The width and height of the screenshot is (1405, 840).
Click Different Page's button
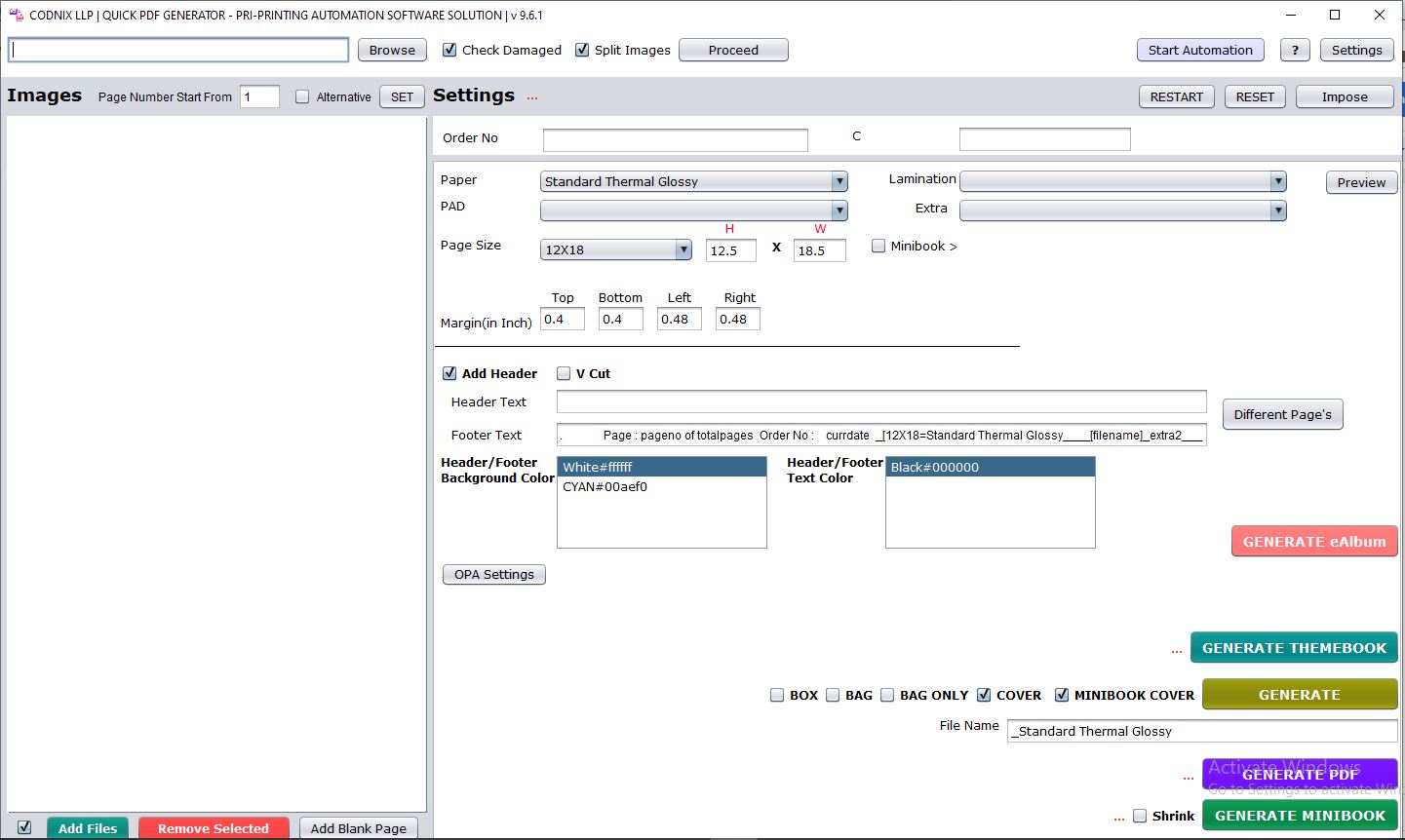pyautogui.click(x=1282, y=414)
